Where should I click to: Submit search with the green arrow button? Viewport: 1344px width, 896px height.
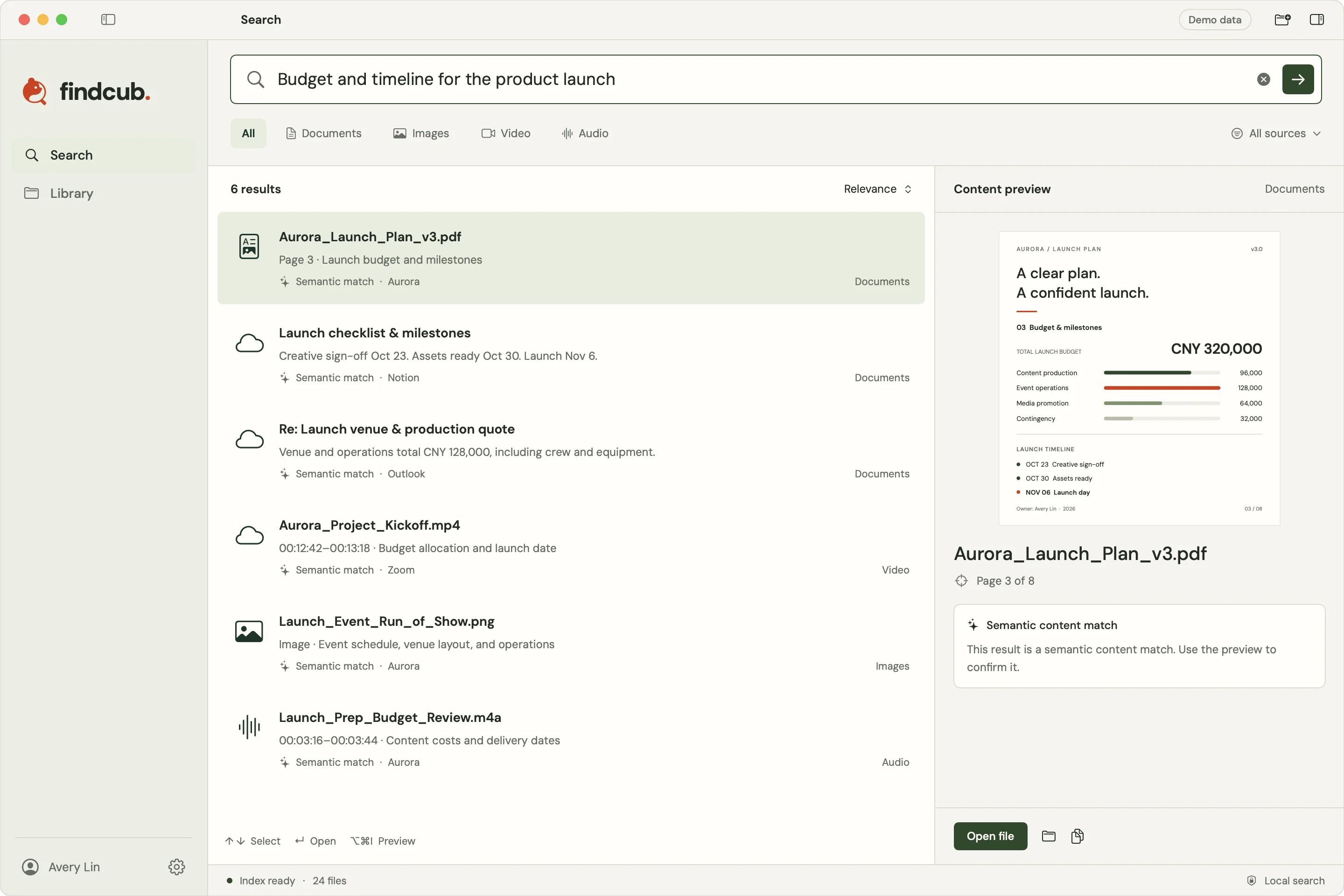tap(1298, 79)
